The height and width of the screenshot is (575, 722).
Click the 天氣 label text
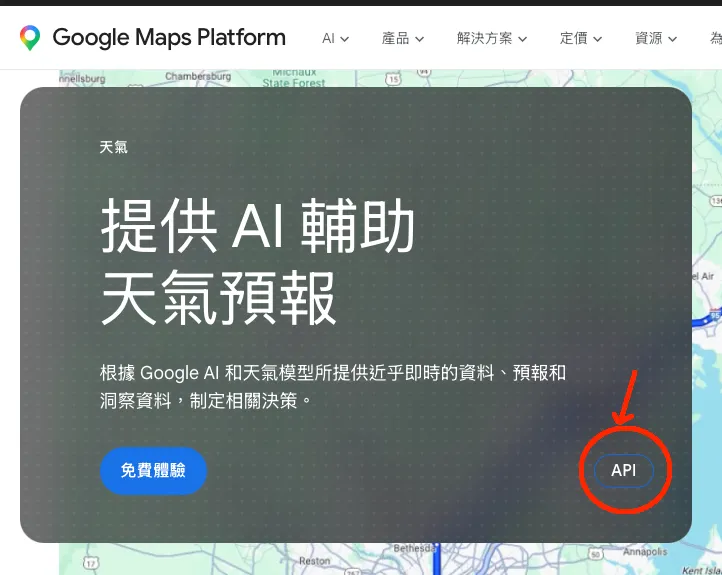click(x=113, y=147)
